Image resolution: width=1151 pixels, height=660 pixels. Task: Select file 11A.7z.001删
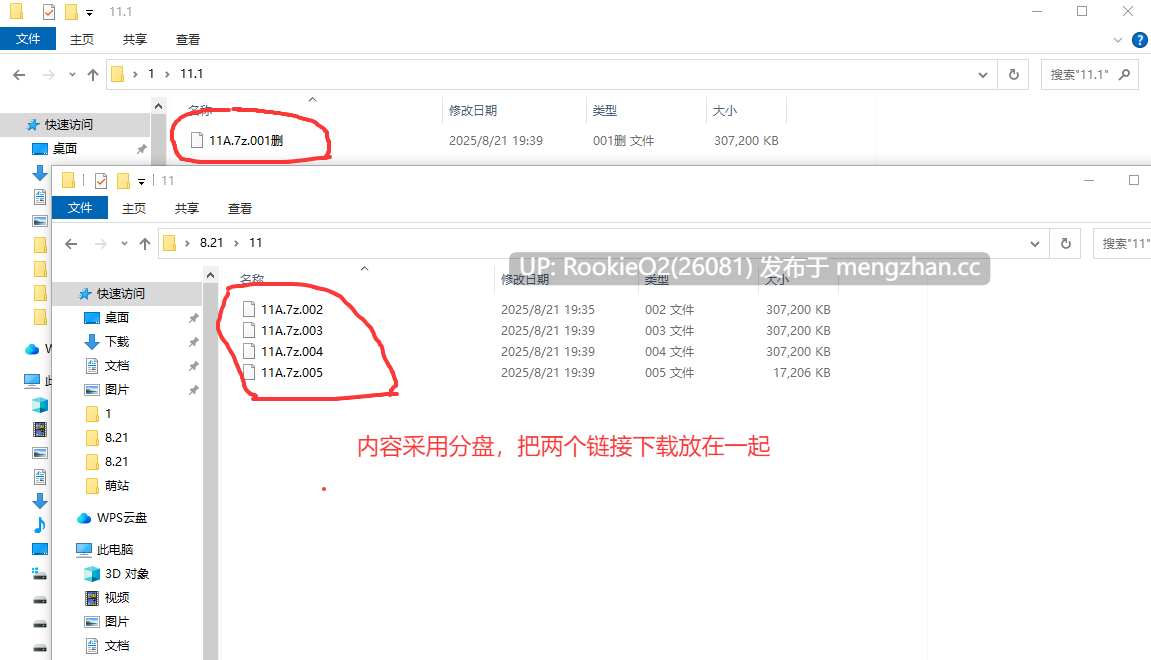coord(246,140)
